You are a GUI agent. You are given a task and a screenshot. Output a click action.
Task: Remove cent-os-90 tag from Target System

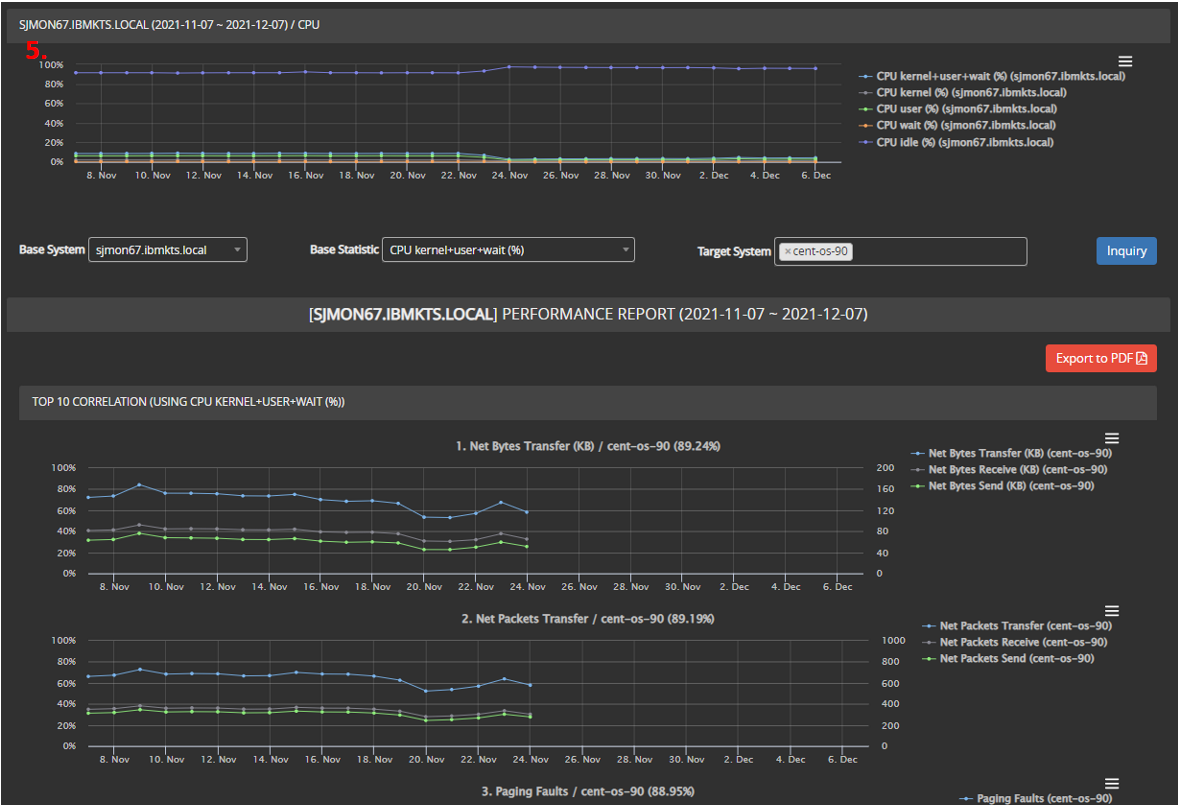tap(787, 251)
